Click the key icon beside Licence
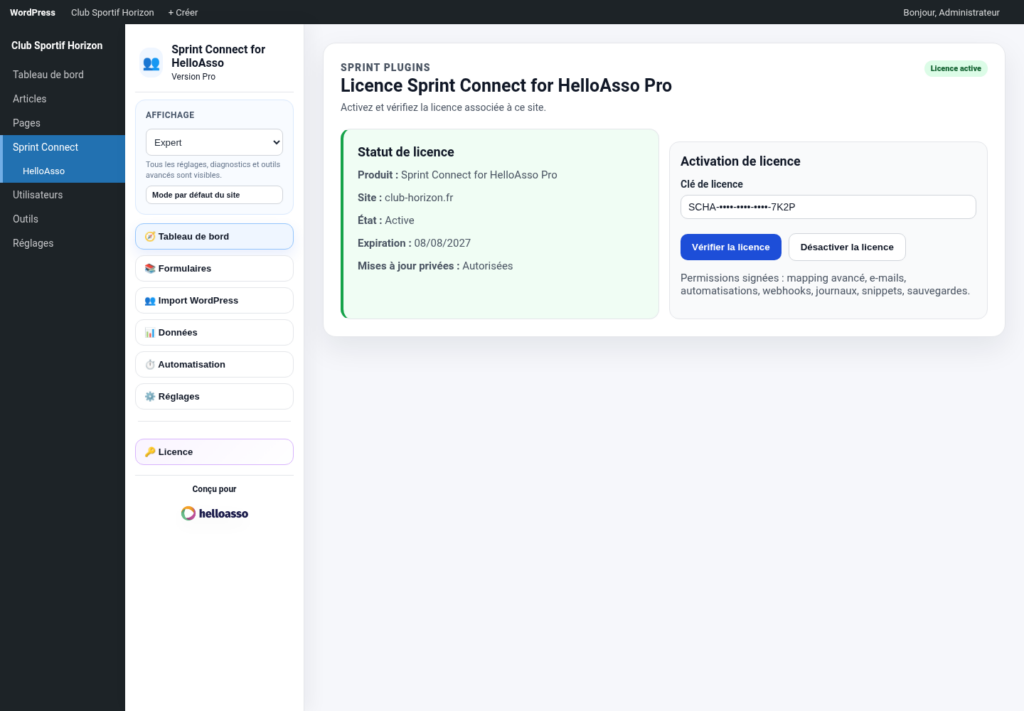The height and width of the screenshot is (711, 1024). click(150, 452)
